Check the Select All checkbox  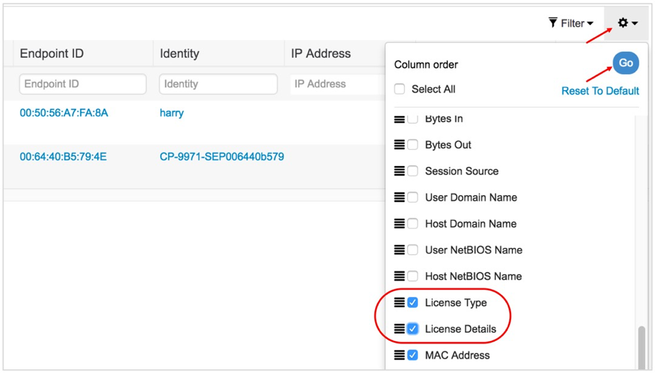click(x=400, y=89)
